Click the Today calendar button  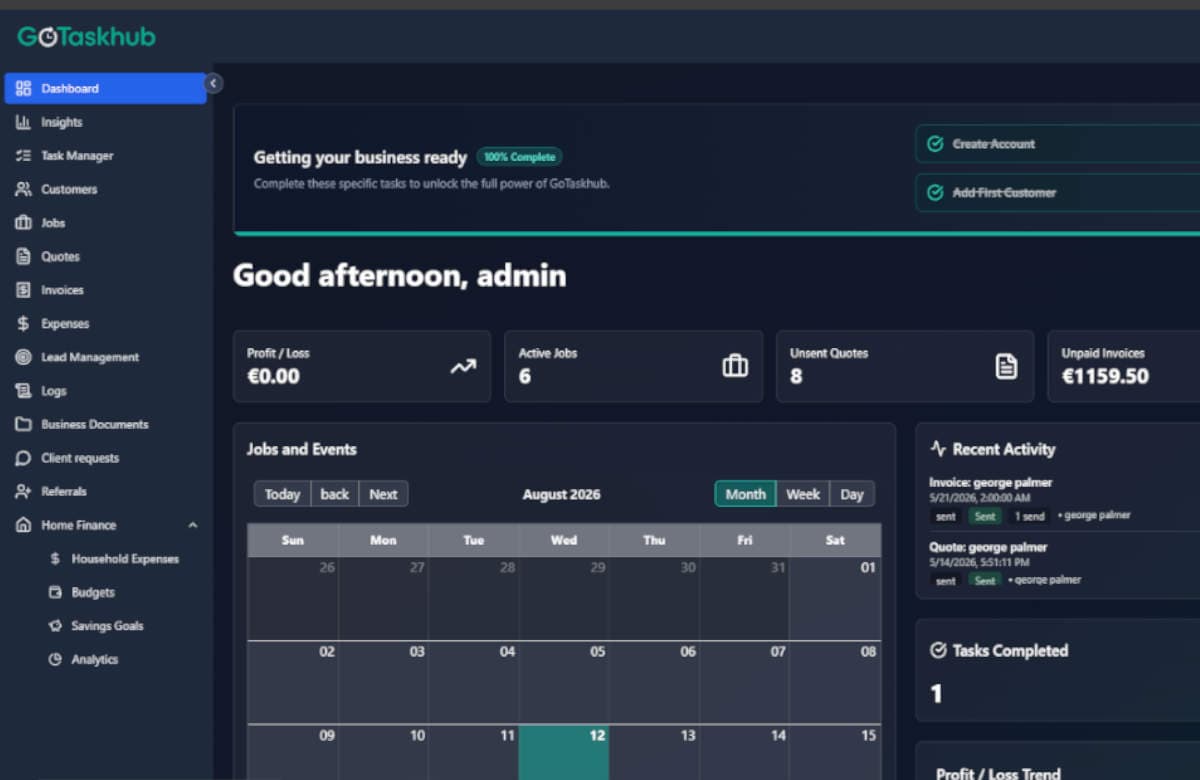click(x=282, y=494)
